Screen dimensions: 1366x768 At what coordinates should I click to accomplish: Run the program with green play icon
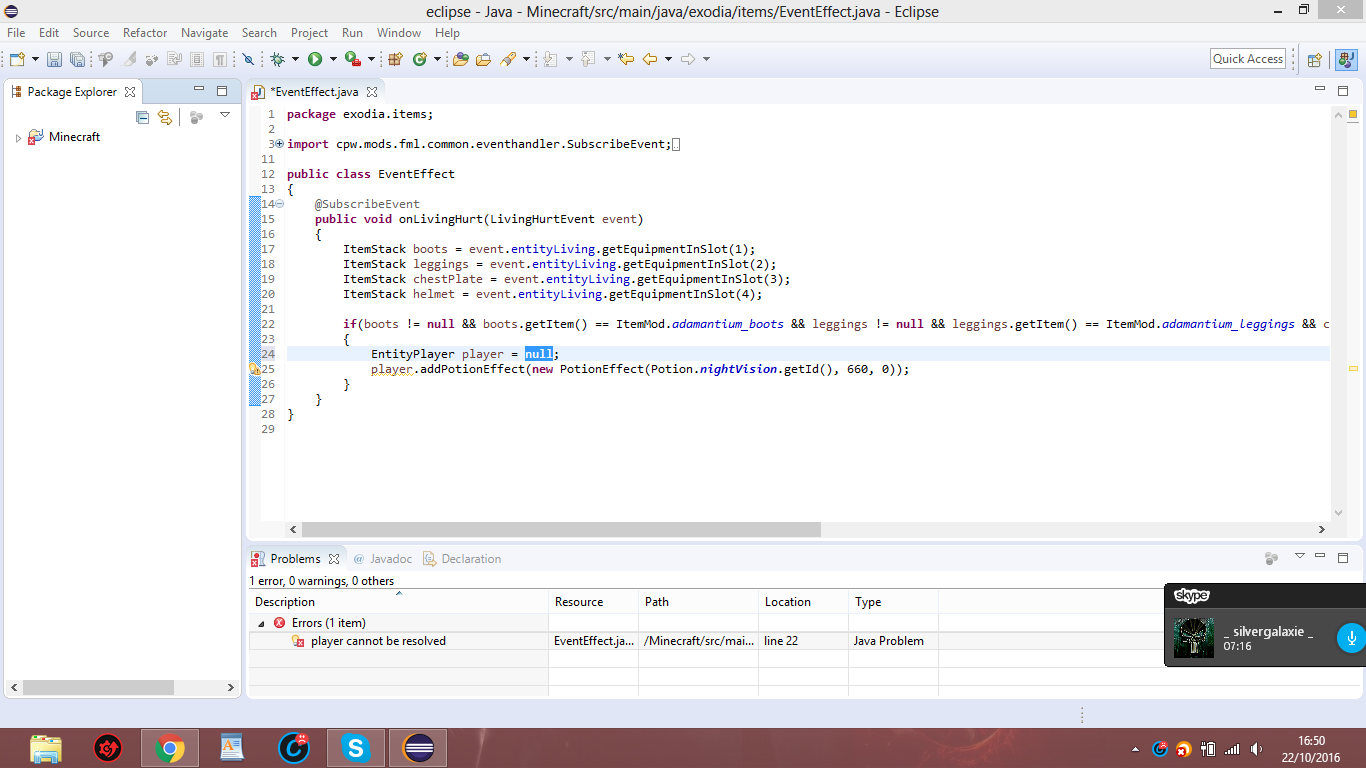tap(315, 60)
